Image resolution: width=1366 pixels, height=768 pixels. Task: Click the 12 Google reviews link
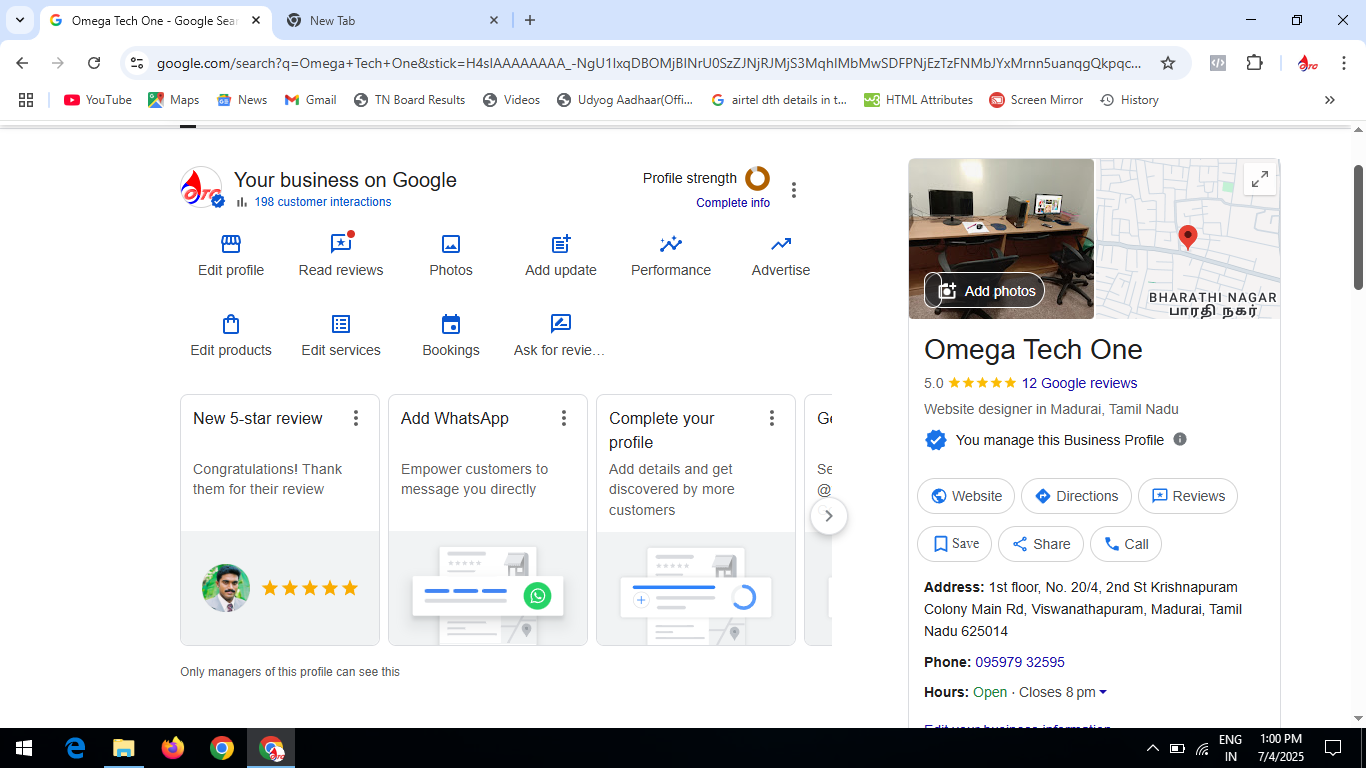coord(1079,383)
